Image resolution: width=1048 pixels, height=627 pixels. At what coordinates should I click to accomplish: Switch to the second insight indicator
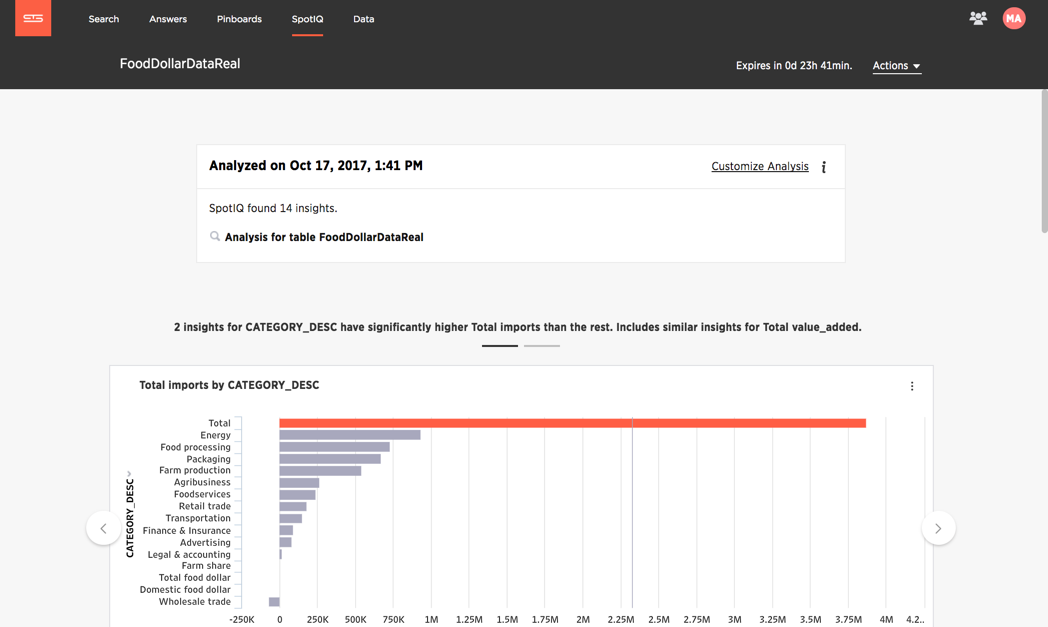pyautogui.click(x=541, y=346)
